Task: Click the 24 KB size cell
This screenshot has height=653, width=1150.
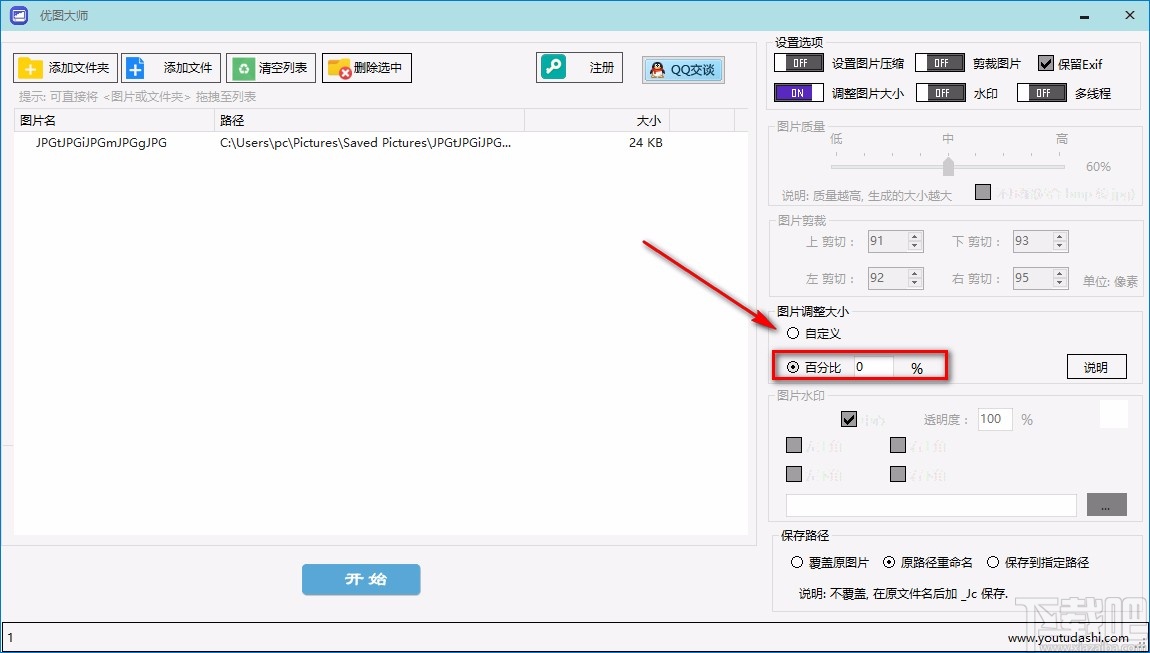Action: (645, 143)
